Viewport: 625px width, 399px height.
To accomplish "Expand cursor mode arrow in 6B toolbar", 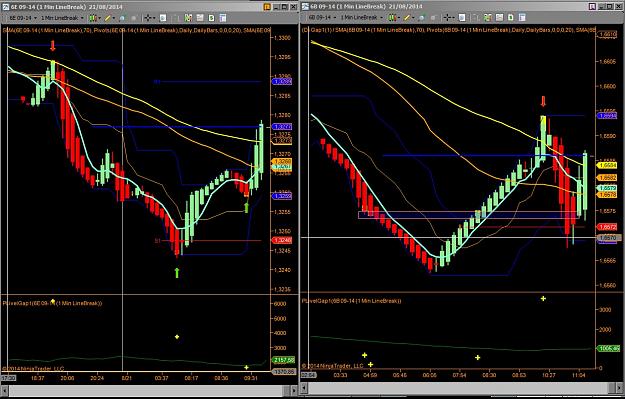I will (454, 18).
